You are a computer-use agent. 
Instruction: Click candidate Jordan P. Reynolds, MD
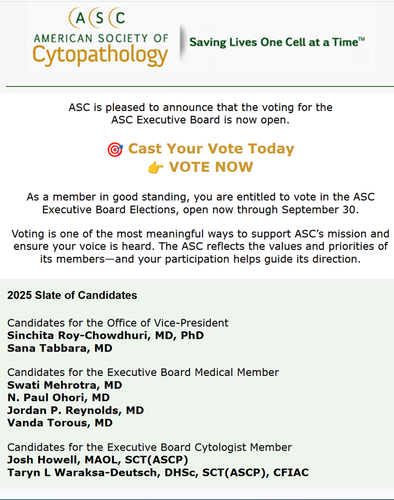(75, 410)
